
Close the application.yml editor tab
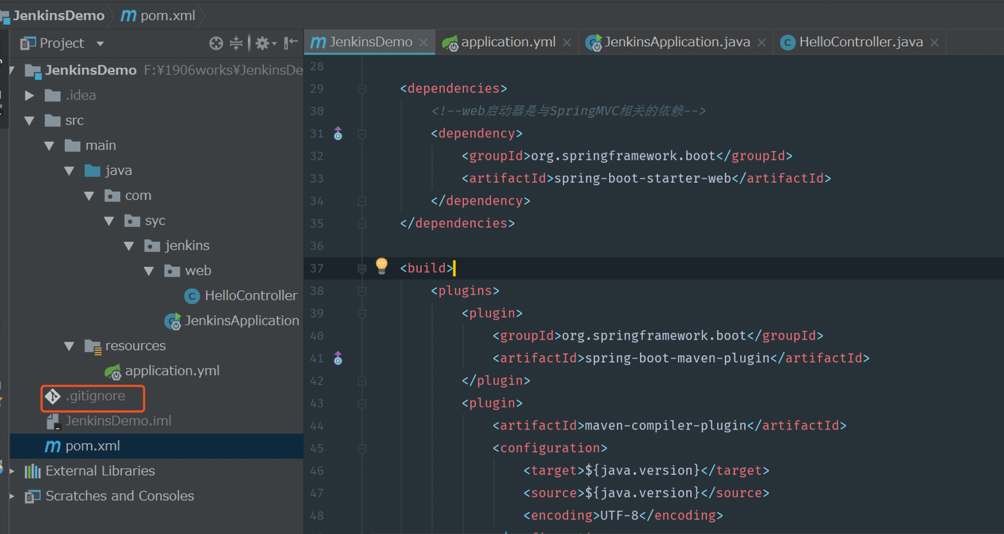[x=567, y=43]
